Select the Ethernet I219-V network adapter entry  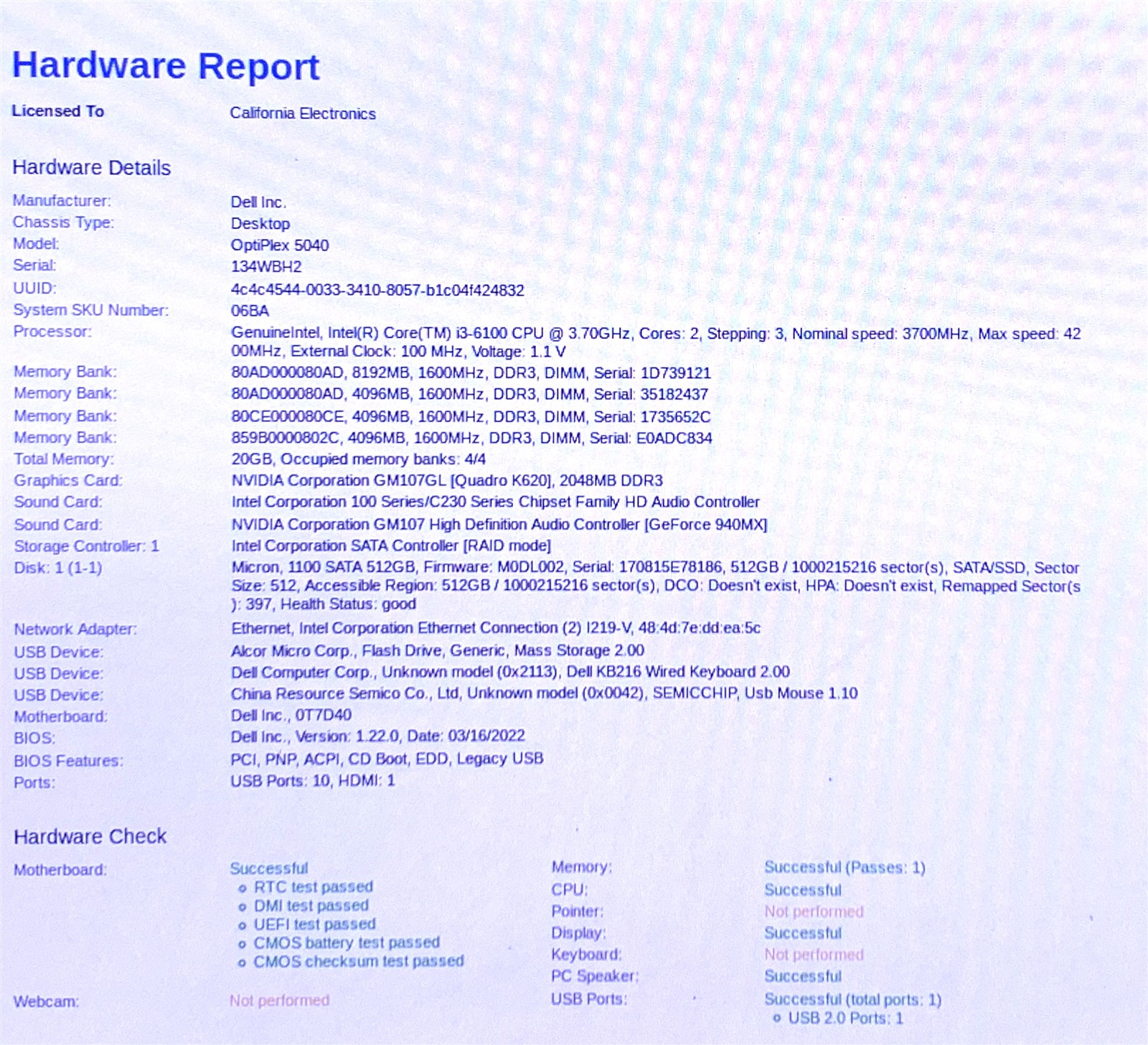496,628
